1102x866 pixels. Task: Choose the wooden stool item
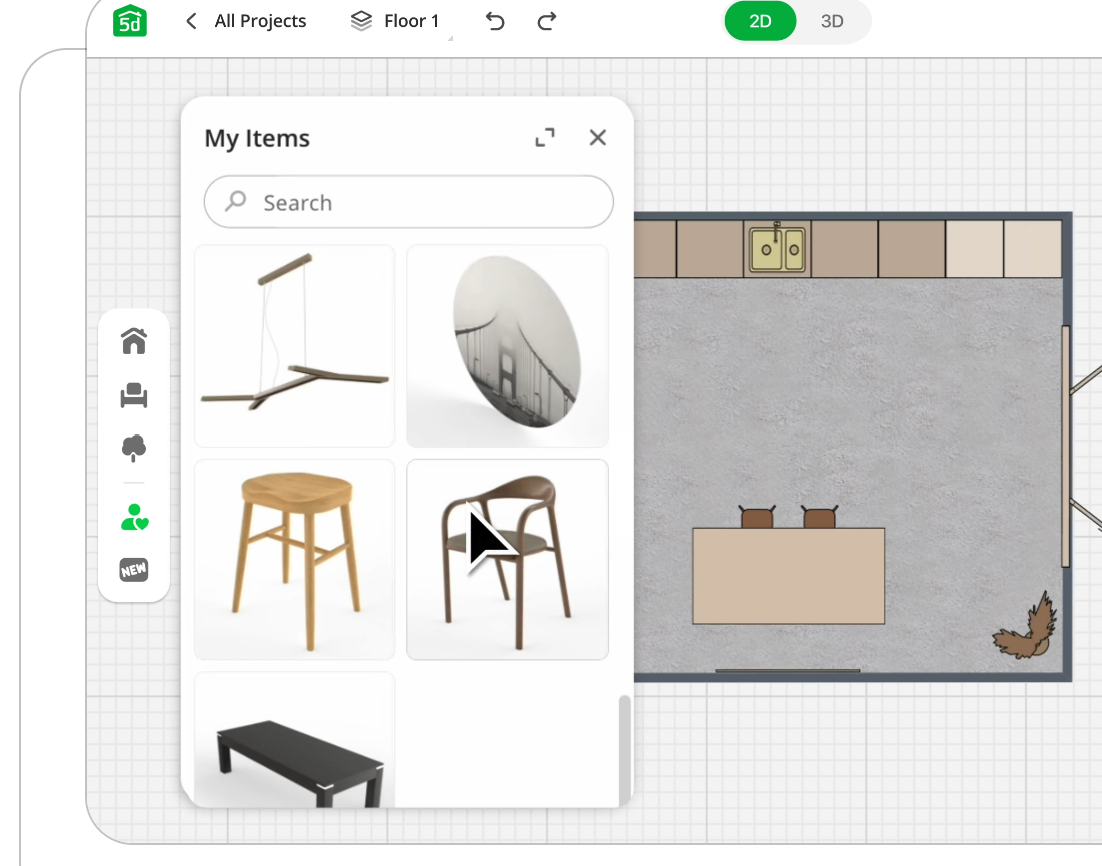tap(294, 559)
